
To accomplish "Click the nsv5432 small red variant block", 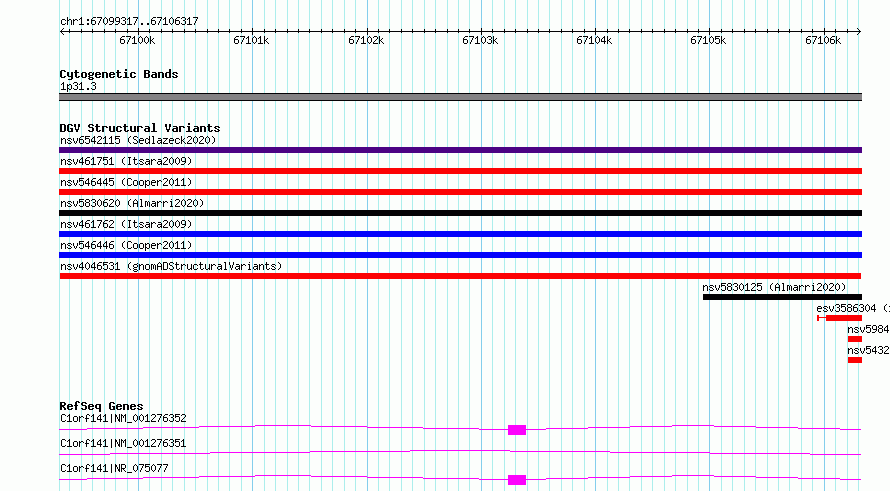I will [x=855, y=360].
